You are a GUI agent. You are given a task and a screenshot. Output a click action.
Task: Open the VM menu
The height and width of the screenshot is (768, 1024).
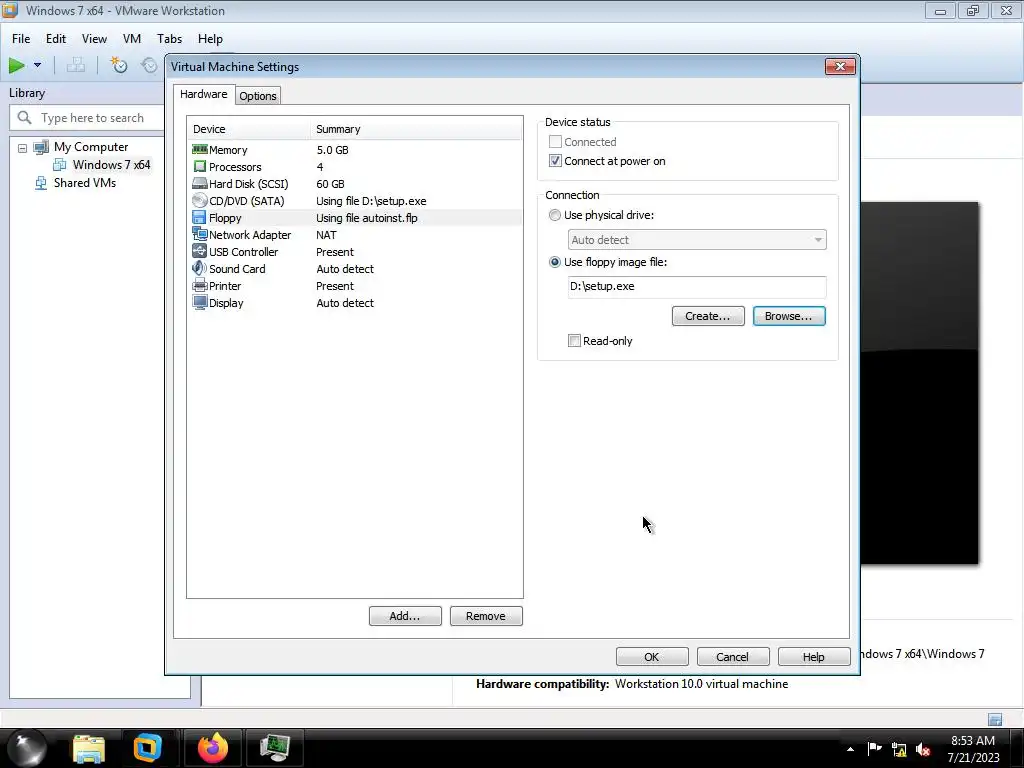[132, 39]
